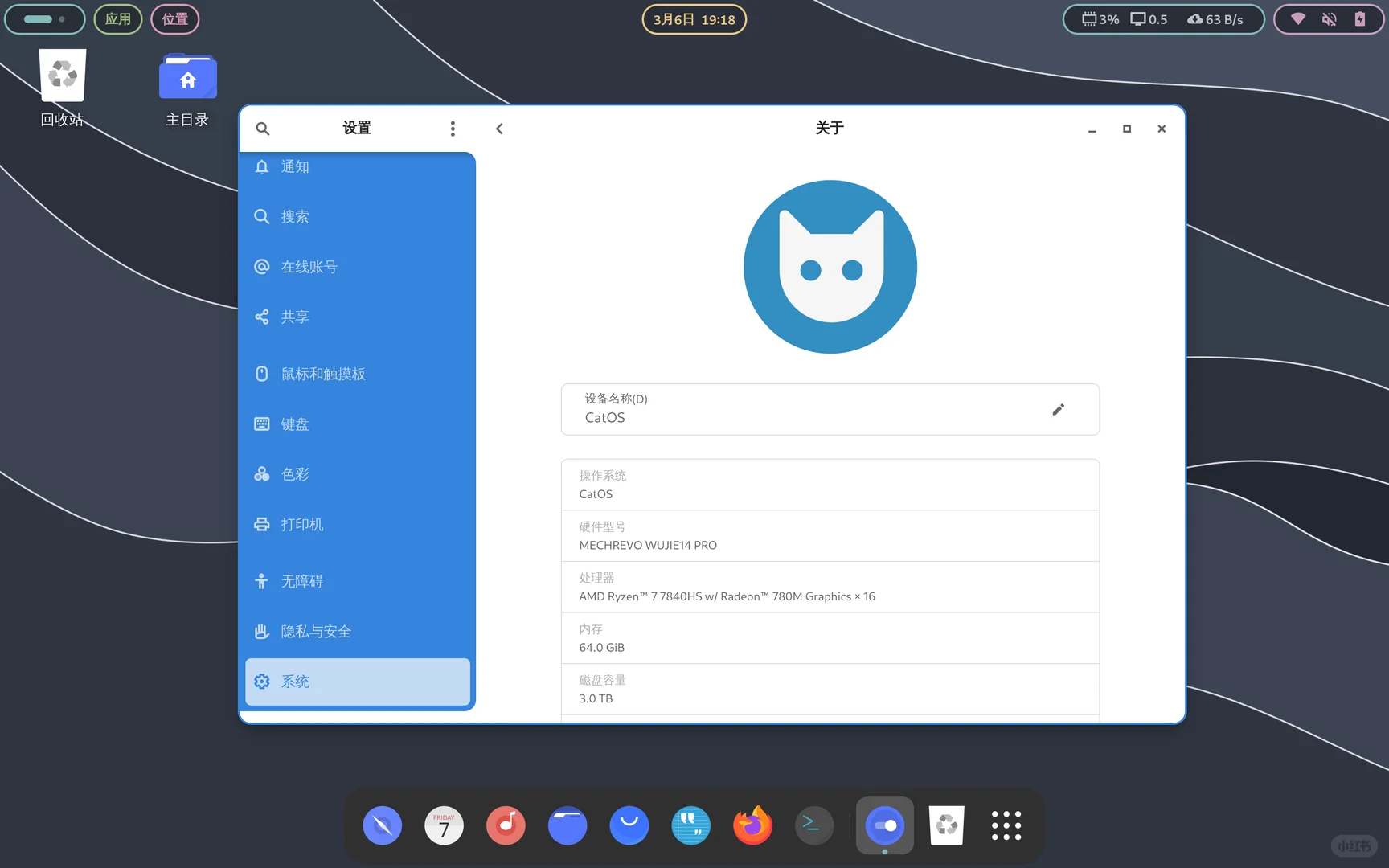Launch Firefox from the dock

click(751, 825)
